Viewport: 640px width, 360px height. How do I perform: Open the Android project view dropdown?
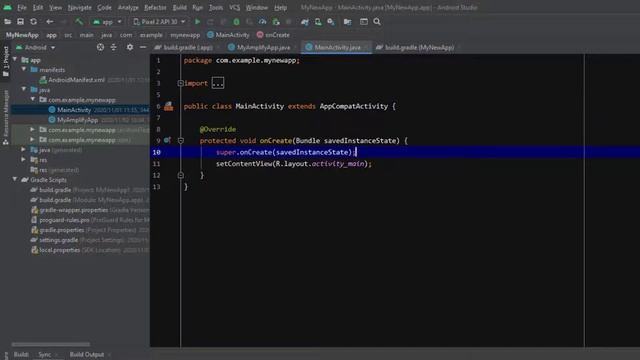[36, 47]
